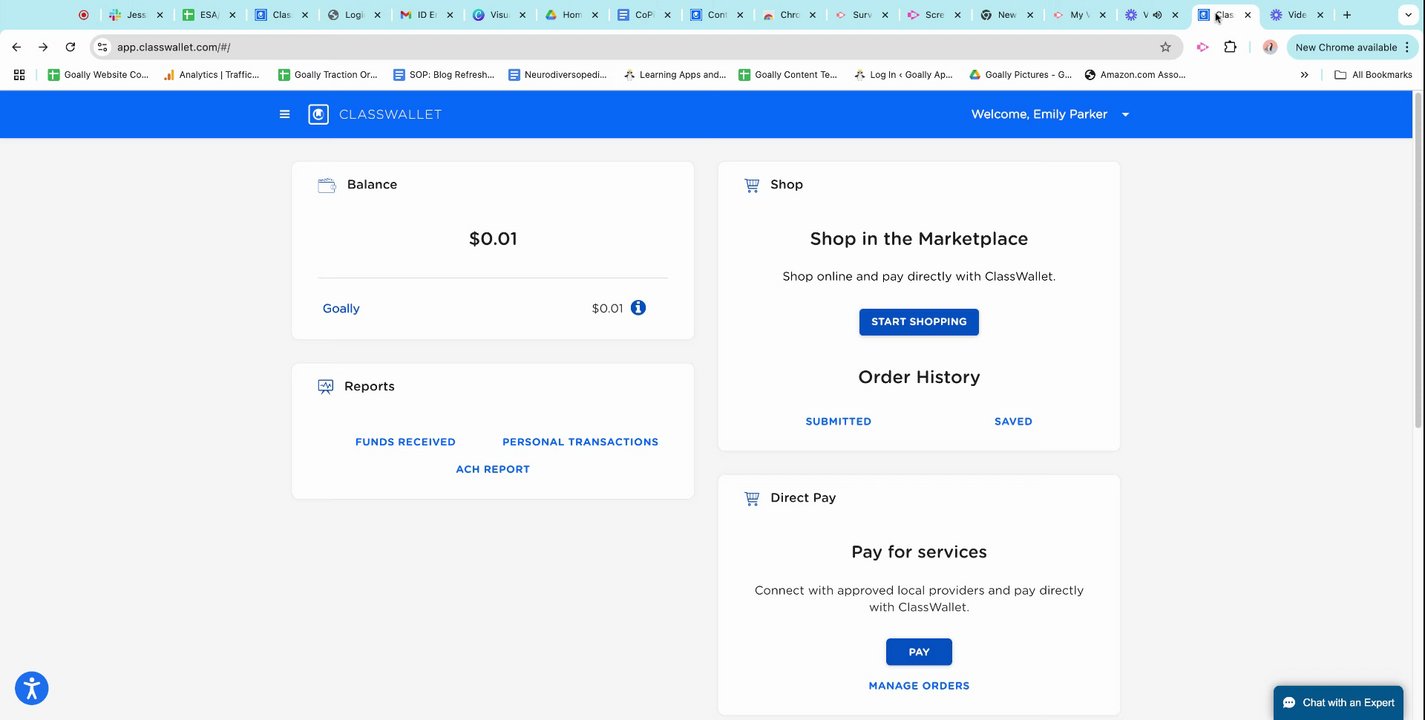Show hidden bookmarks with the double chevron
Screen dimensions: 1425x720
(1304, 75)
